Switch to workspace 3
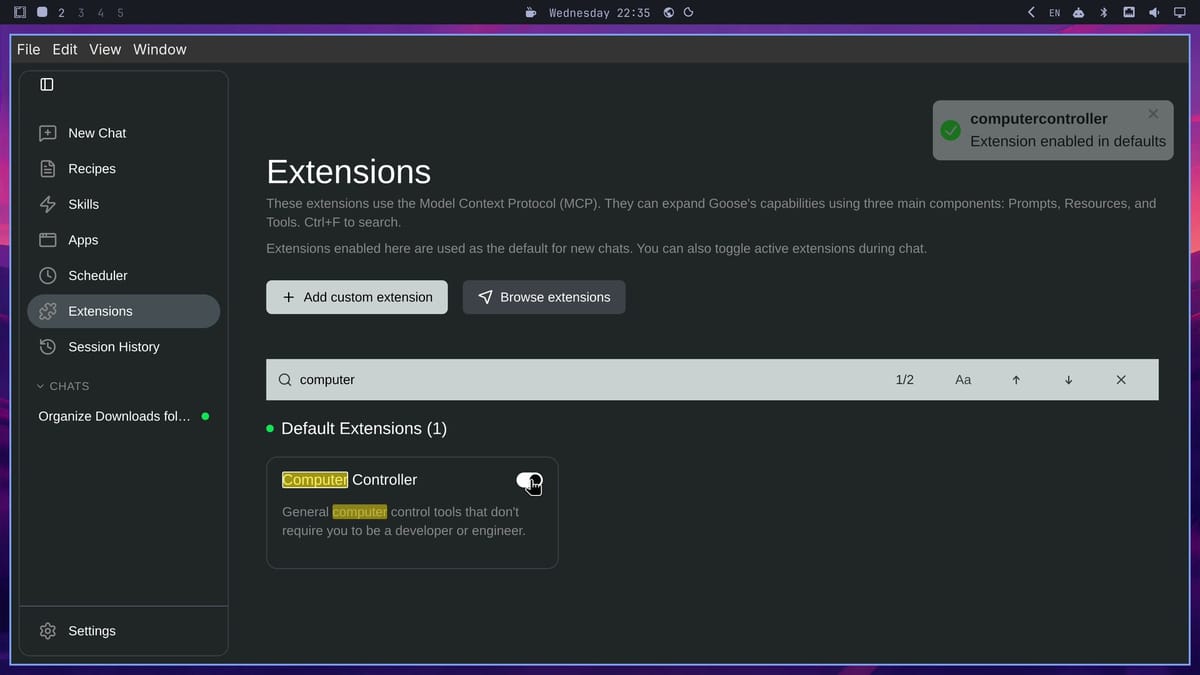 [81, 13]
